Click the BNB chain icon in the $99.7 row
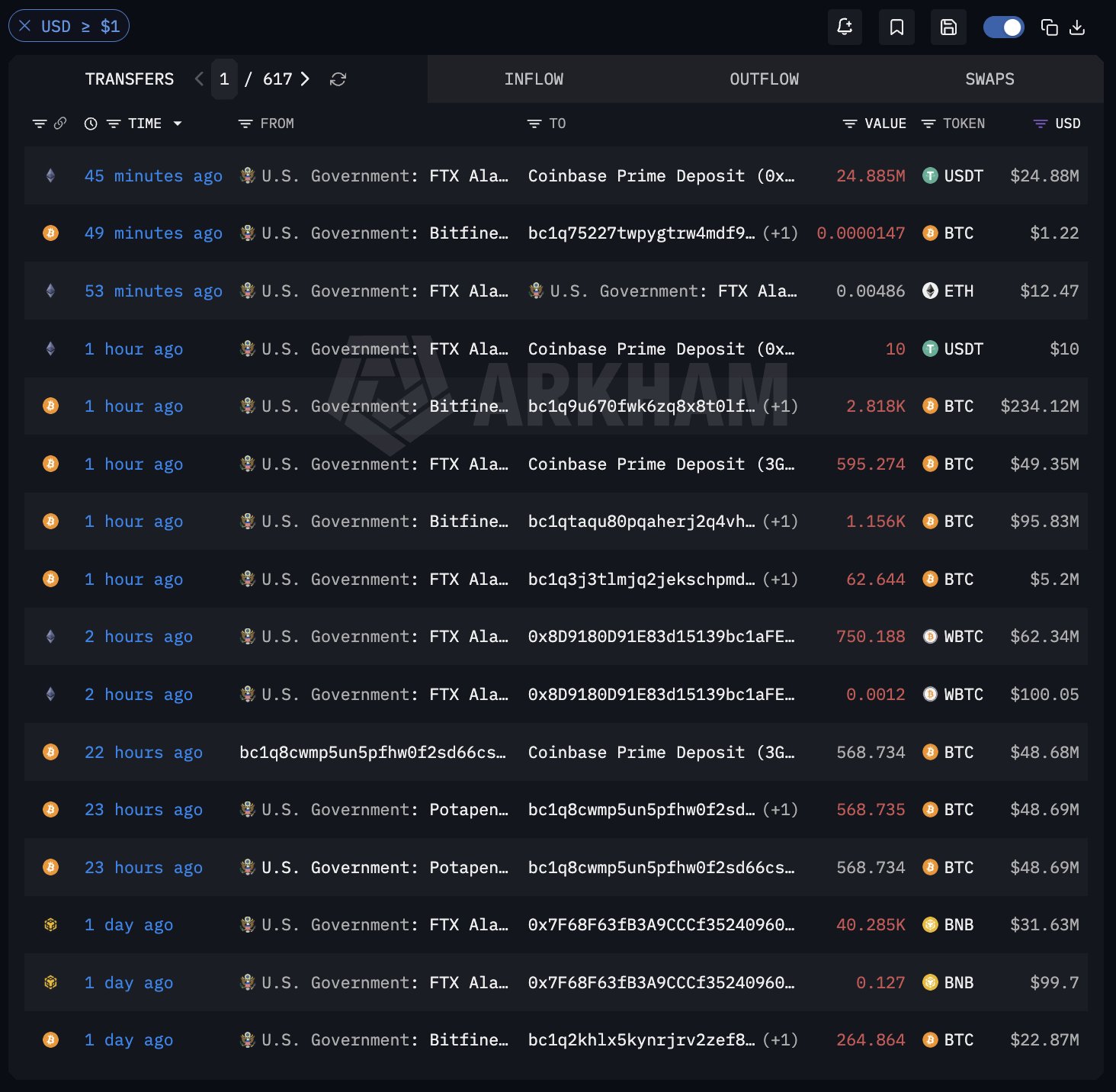 point(50,983)
